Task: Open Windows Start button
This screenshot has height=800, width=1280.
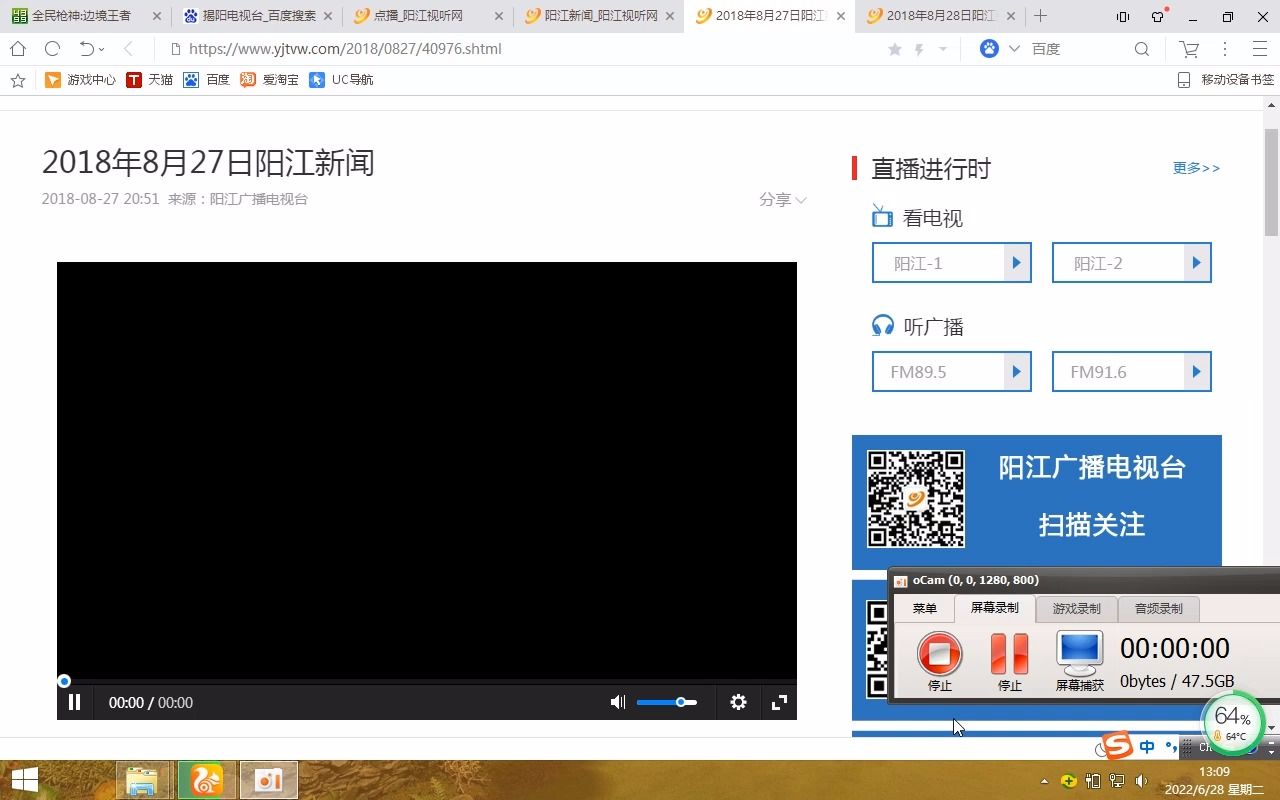Action: coord(24,781)
